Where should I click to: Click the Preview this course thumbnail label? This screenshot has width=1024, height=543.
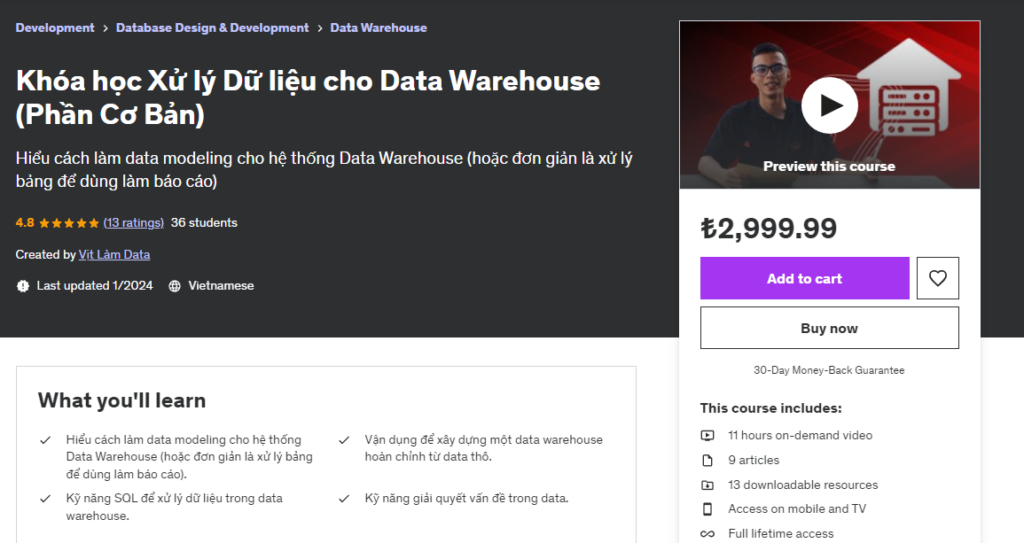(829, 166)
